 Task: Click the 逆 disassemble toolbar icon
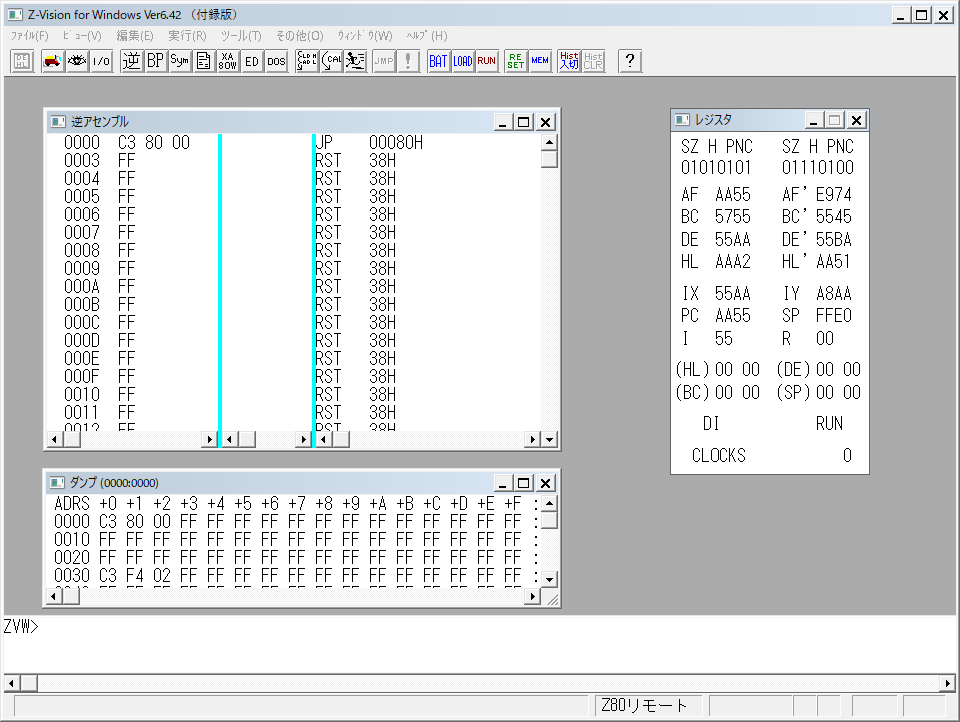coord(131,61)
